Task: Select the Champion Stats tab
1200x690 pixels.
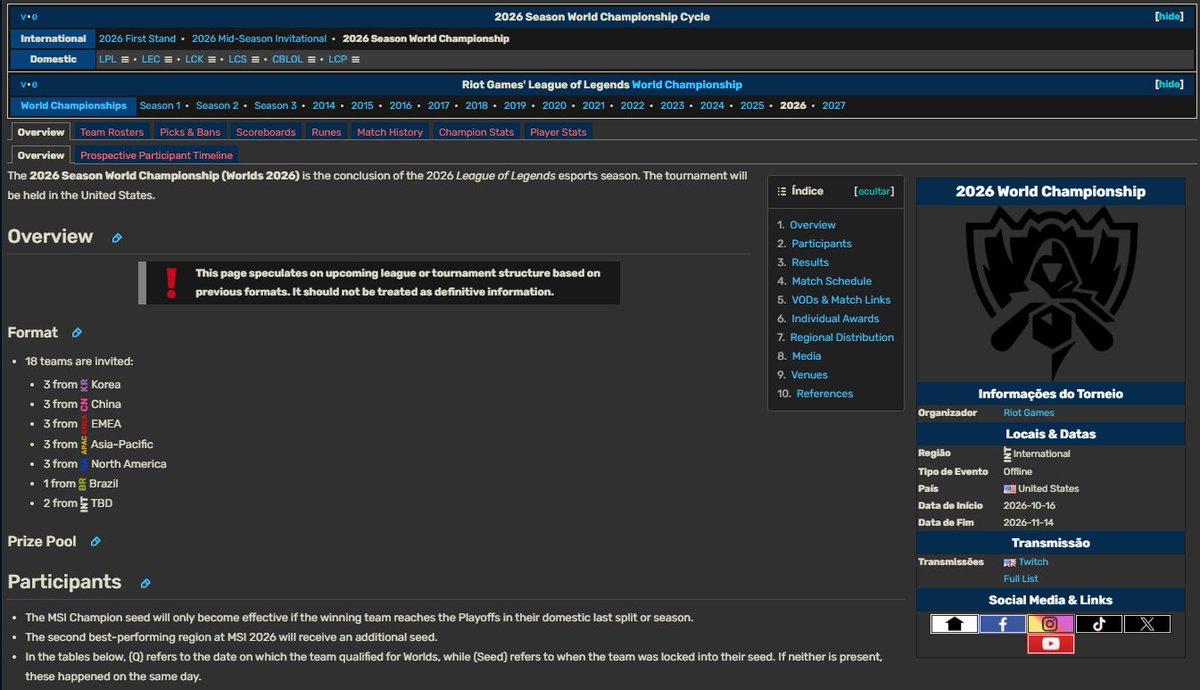Action: (476, 132)
